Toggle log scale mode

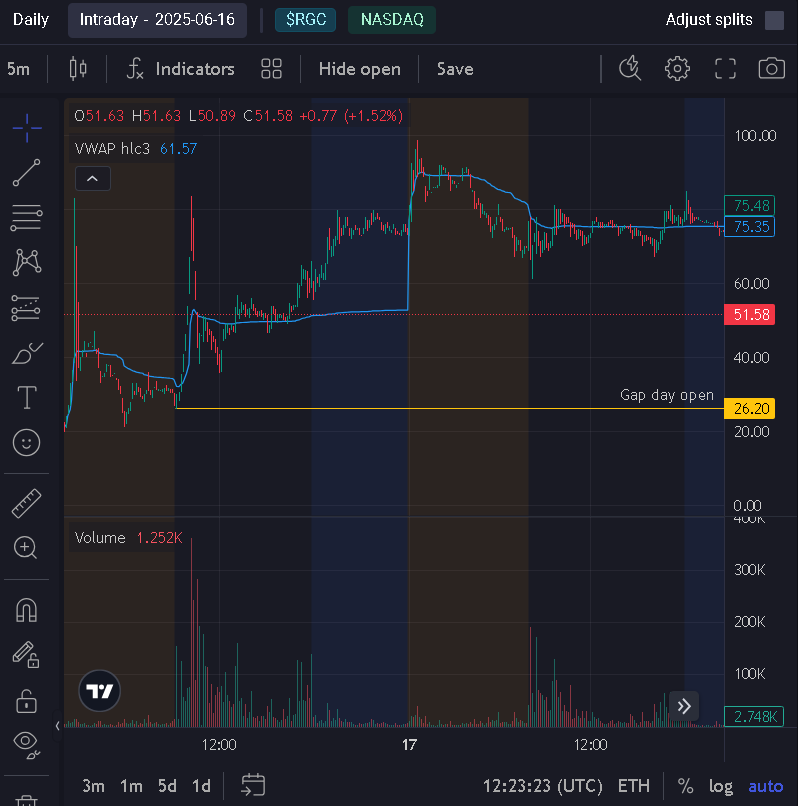721,786
